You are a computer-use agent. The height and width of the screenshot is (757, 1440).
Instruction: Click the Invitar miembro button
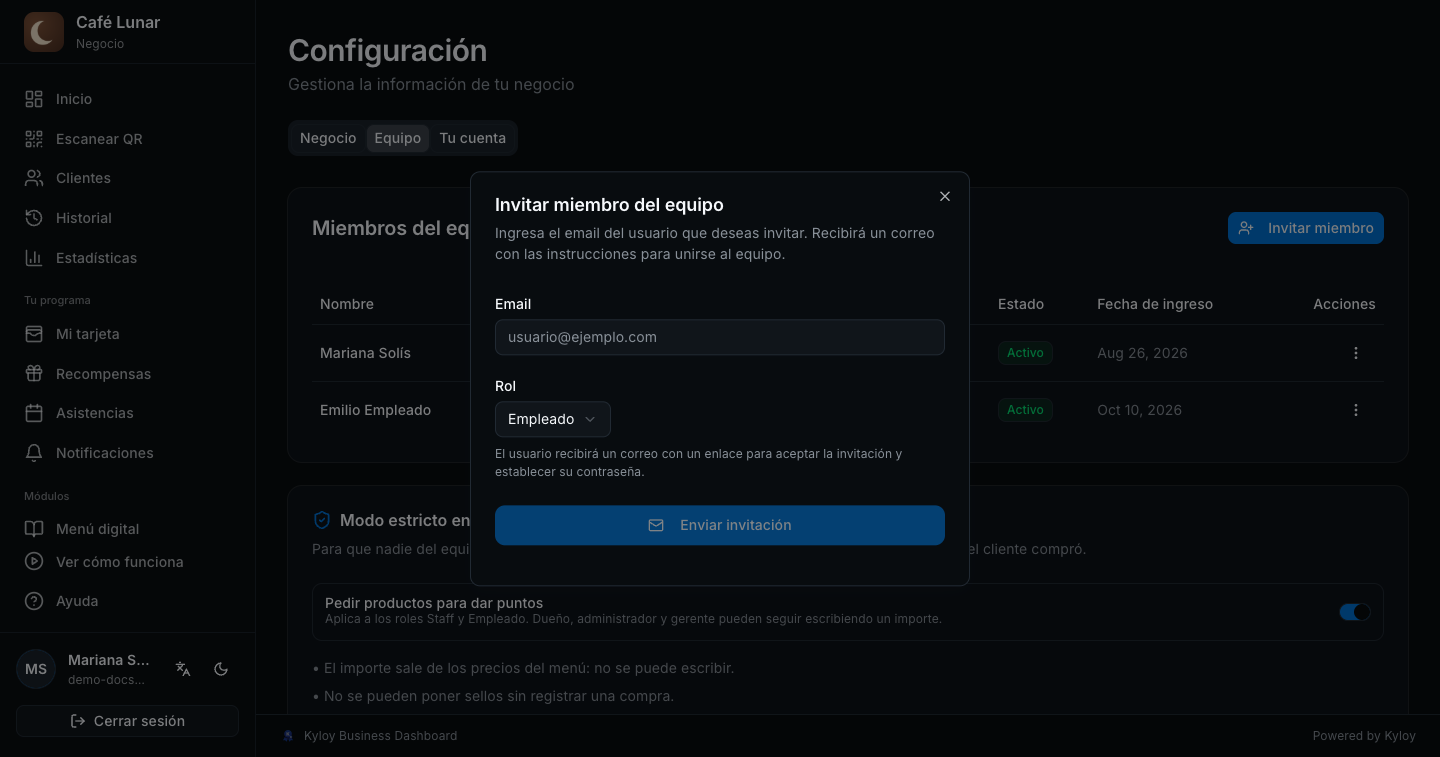pos(1306,228)
